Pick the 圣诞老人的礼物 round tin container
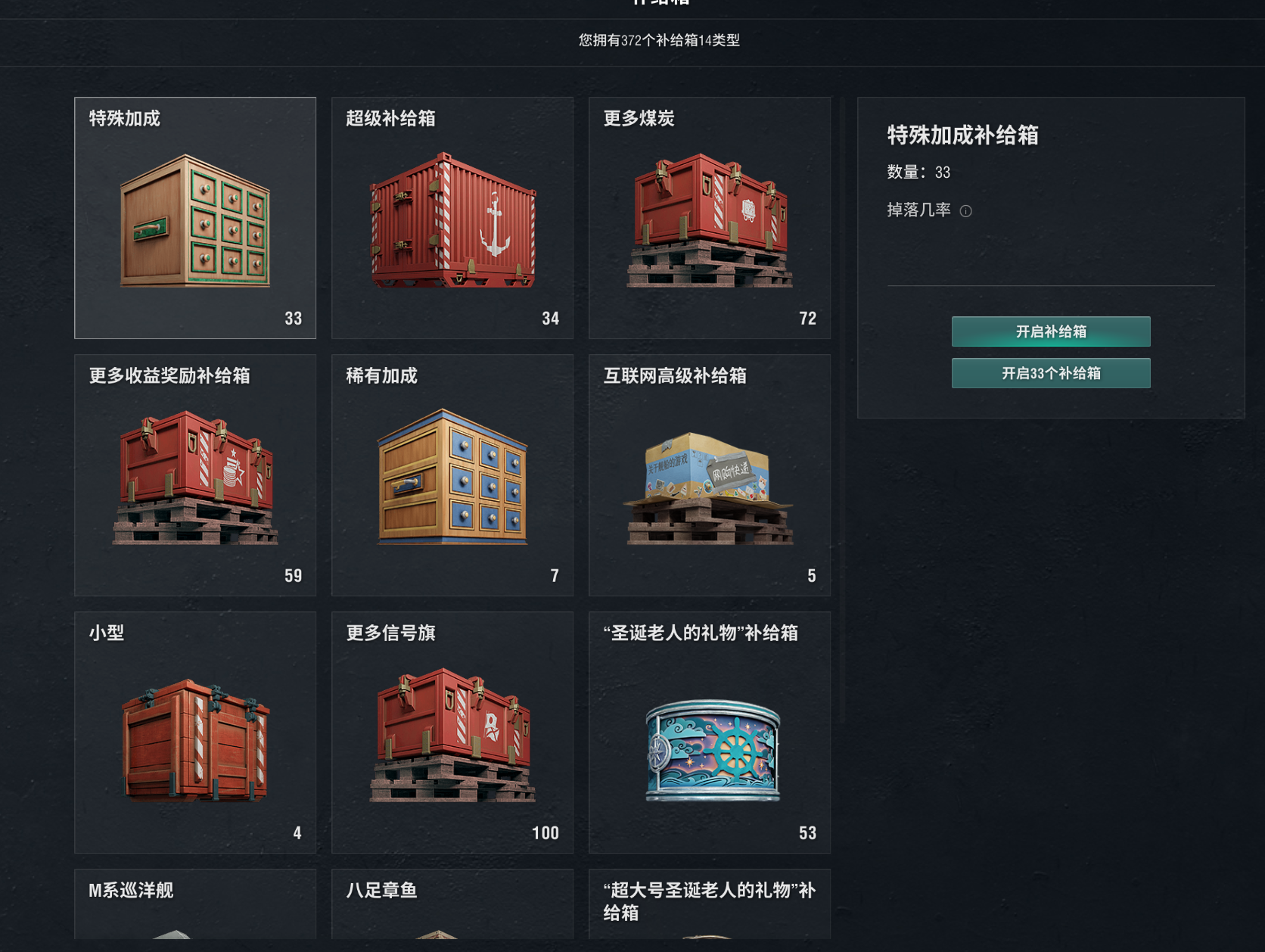This screenshot has width=1265, height=952. (x=710, y=733)
